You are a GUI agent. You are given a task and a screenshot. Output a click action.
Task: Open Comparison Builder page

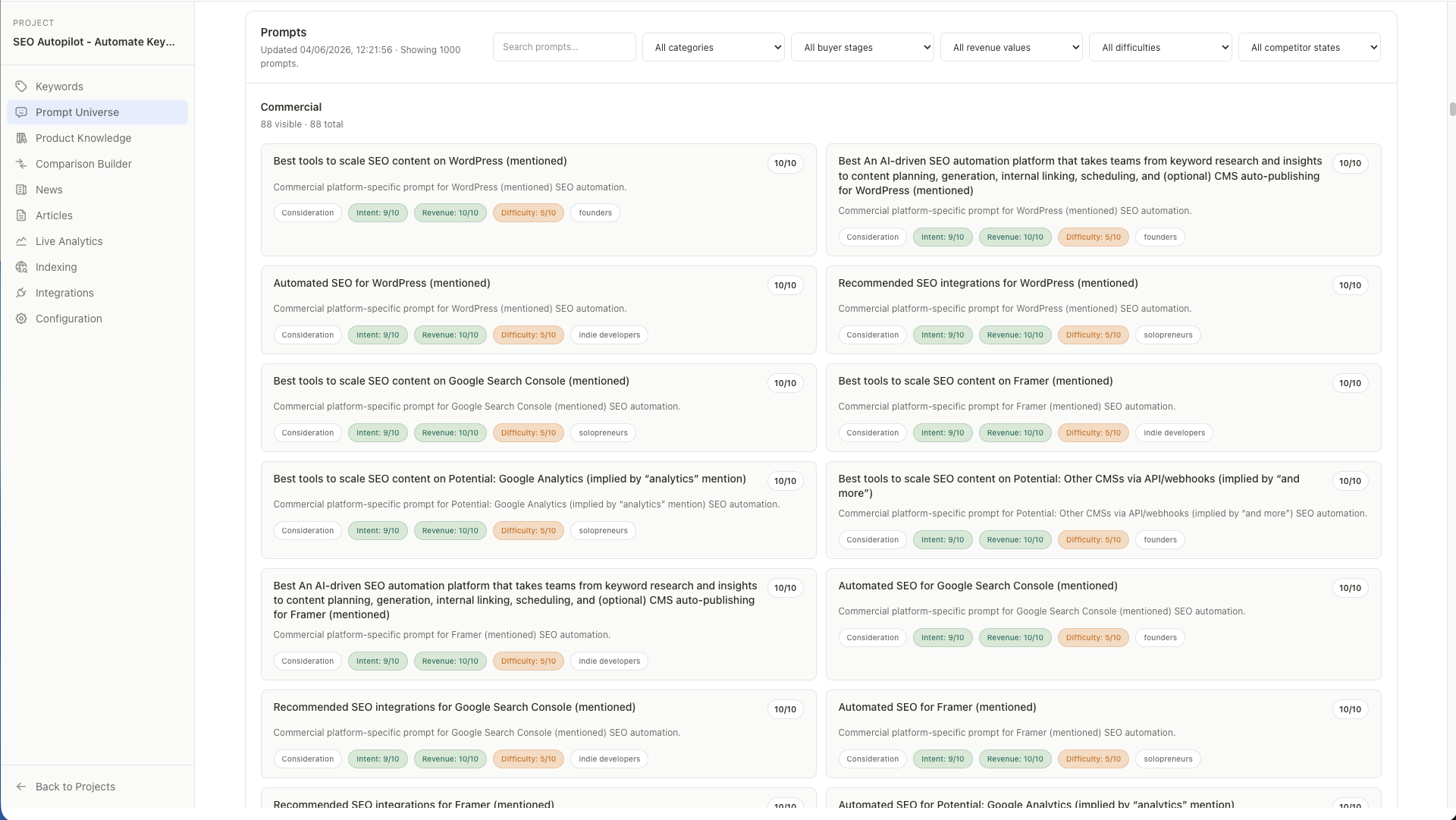(x=97, y=164)
